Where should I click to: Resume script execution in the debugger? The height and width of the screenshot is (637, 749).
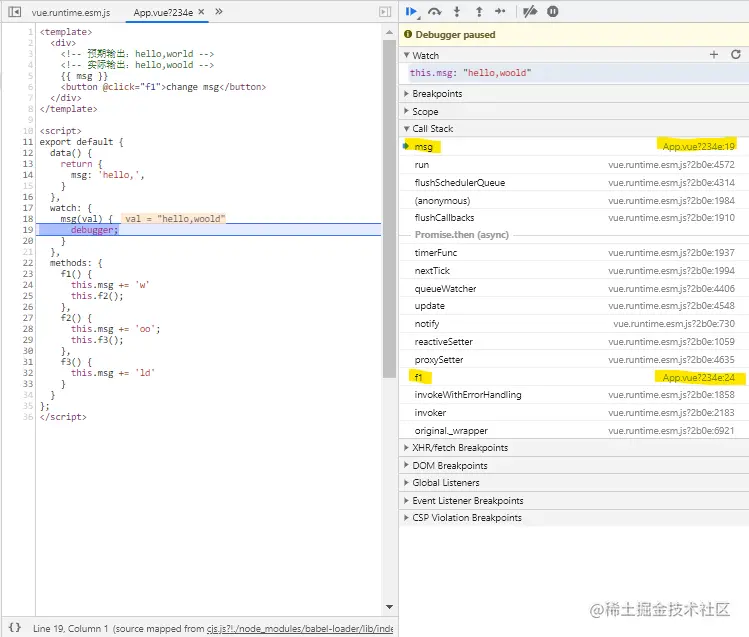(x=411, y=12)
